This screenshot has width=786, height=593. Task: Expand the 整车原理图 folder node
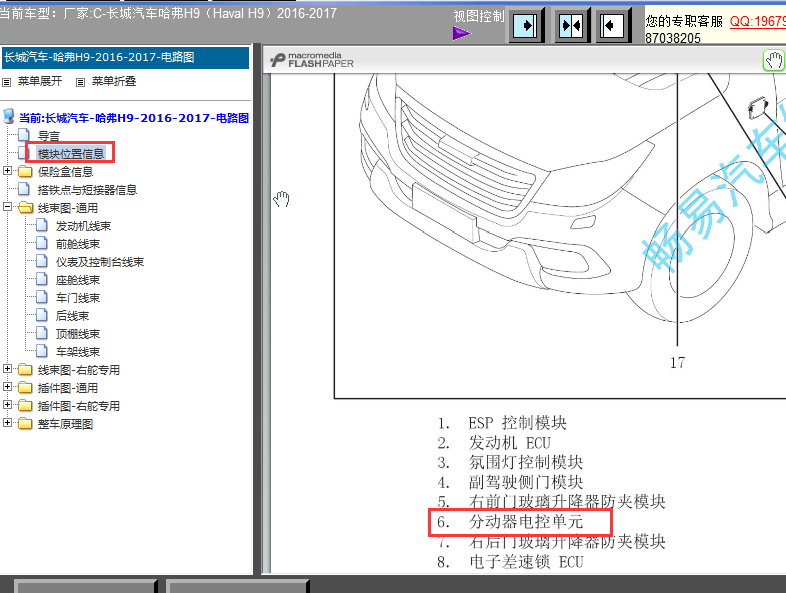pyautogui.click(x=8, y=423)
